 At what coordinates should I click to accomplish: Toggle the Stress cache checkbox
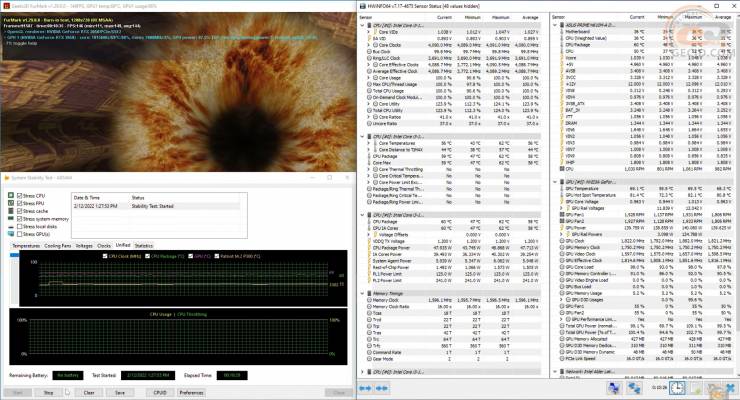tap(19, 211)
